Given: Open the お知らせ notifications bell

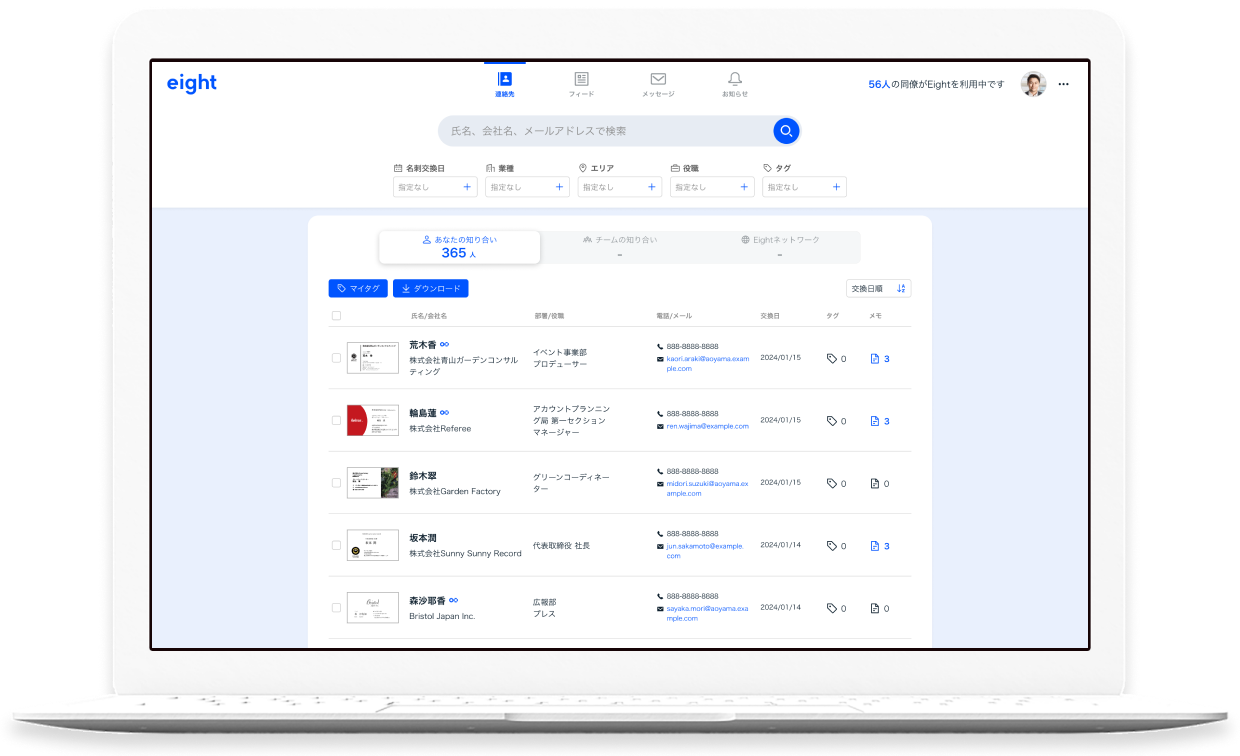Looking at the screenshot, I should (x=735, y=80).
